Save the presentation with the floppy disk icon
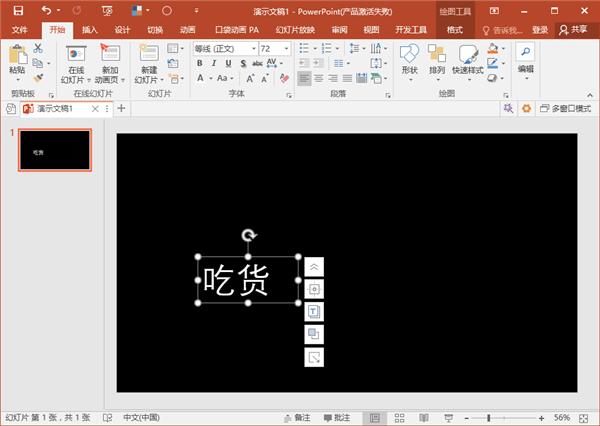The width and height of the screenshot is (600, 426). point(18,11)
